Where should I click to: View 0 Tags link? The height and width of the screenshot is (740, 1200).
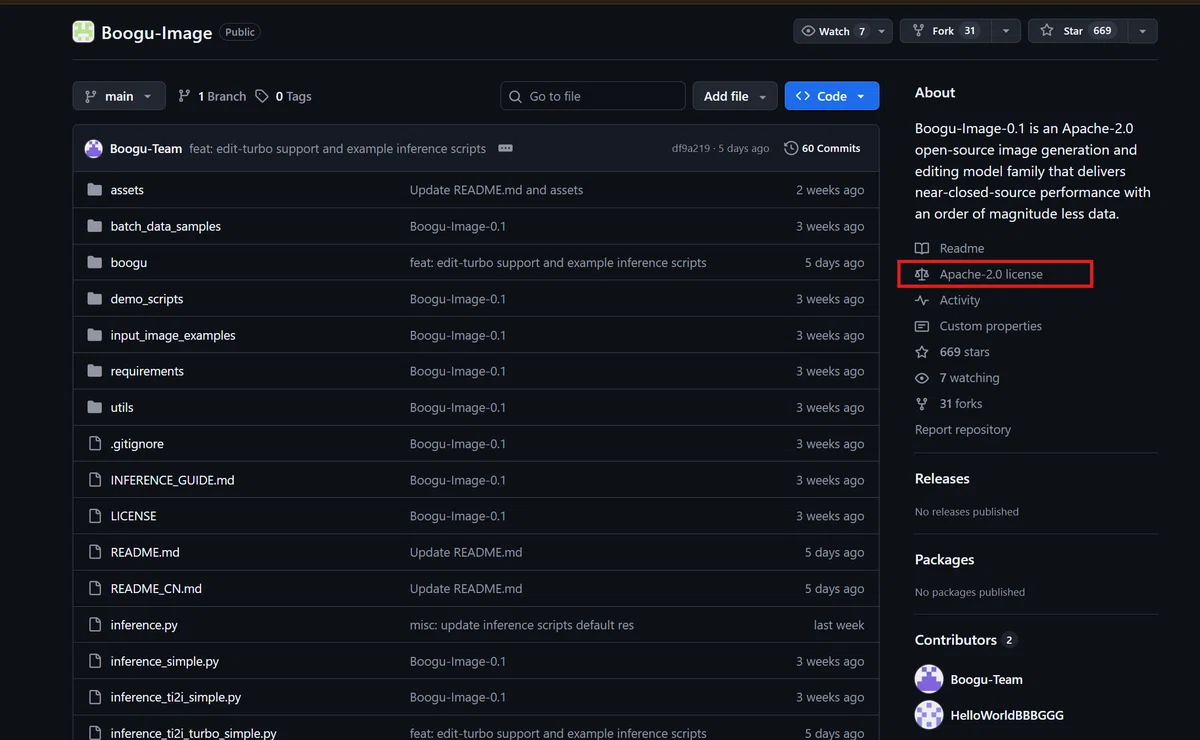point(283,96)
